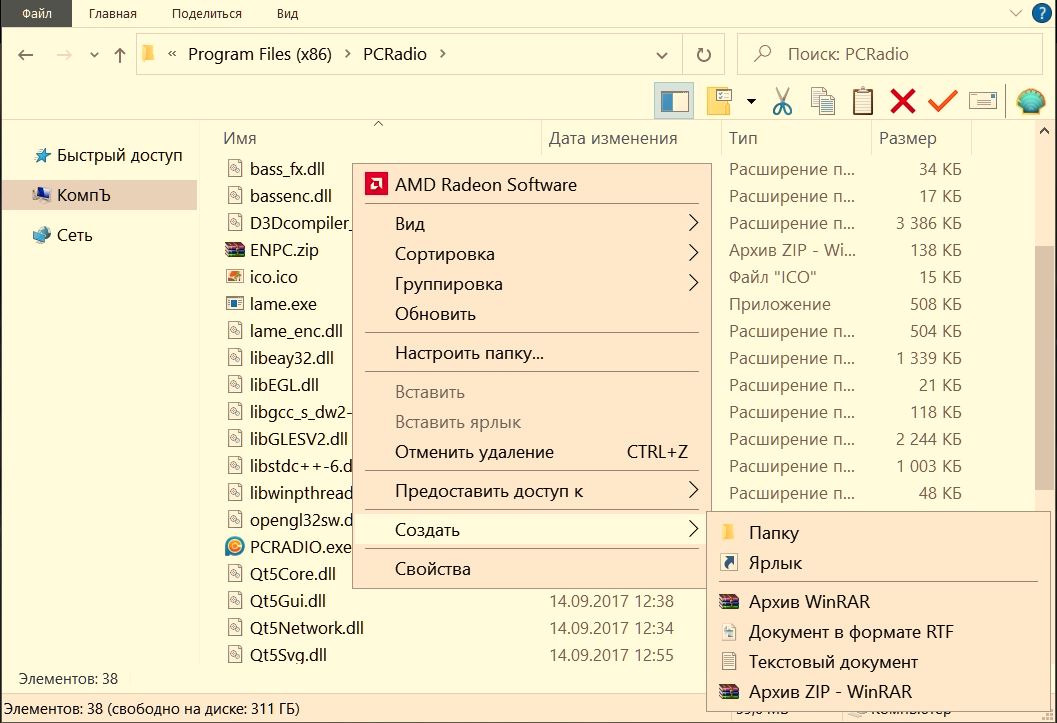The width and height of the screenshot is (1057, 723).
Task: Create new Архив ZIP - WinRAR
Action: (x=878, y=691)
